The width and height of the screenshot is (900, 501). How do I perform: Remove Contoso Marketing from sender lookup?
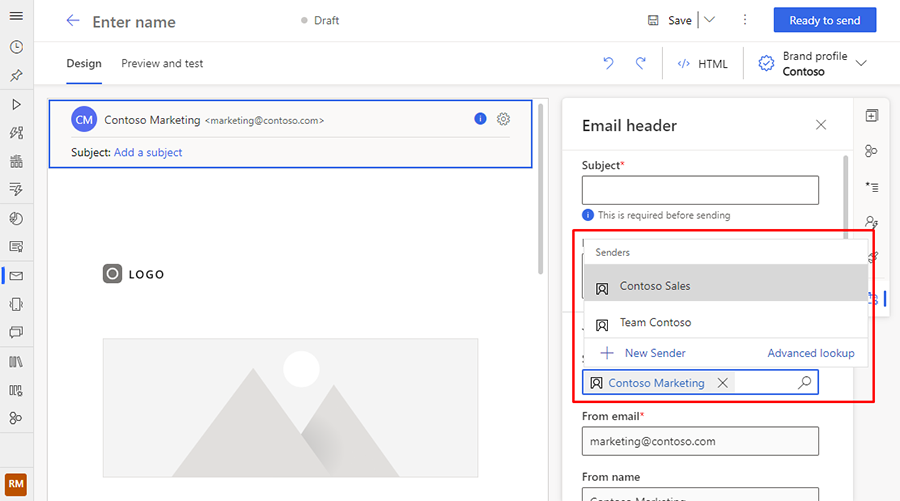tap(723, 383)
